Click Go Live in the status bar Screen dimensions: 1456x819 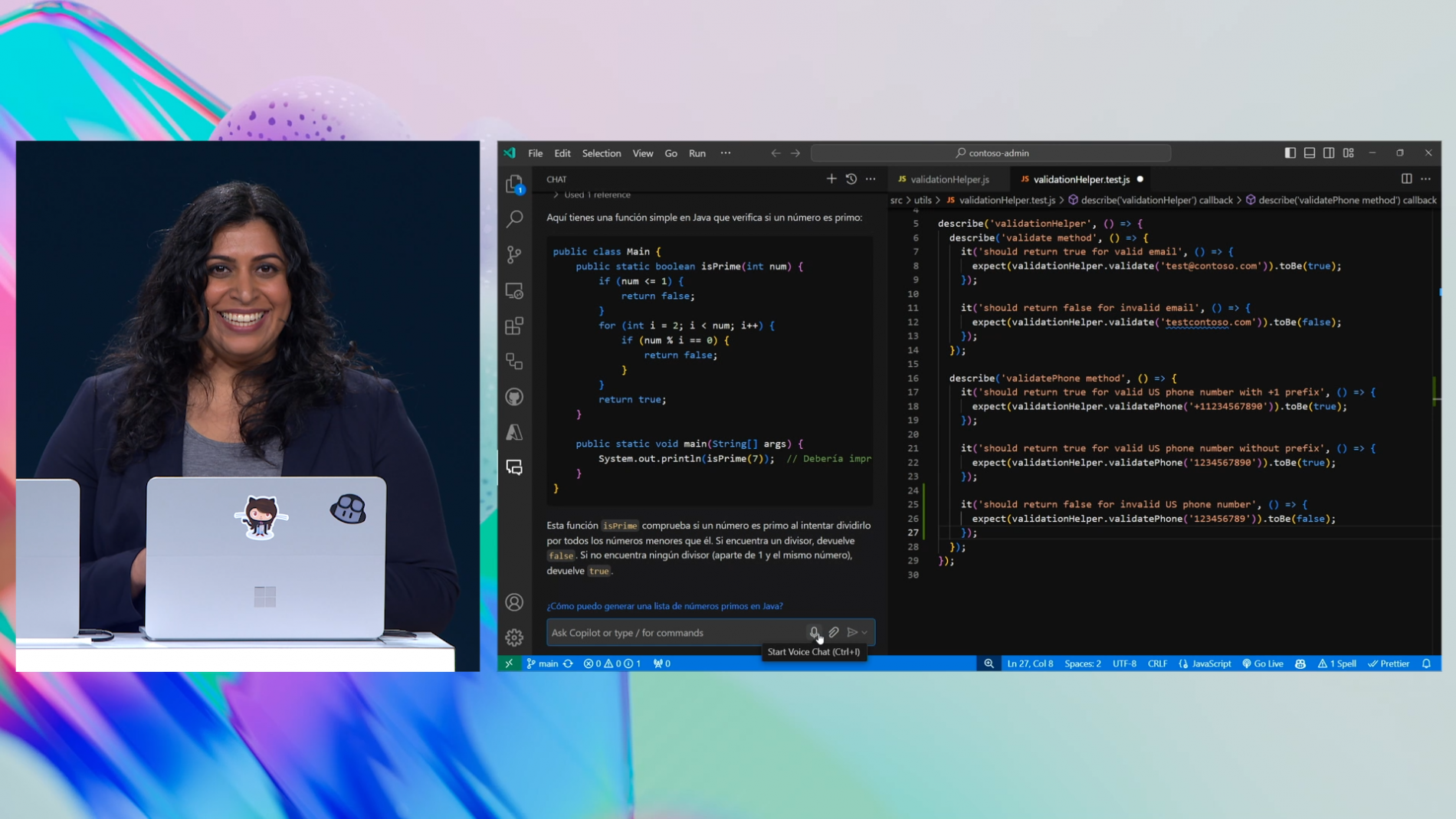click(x=1262, y=663)
